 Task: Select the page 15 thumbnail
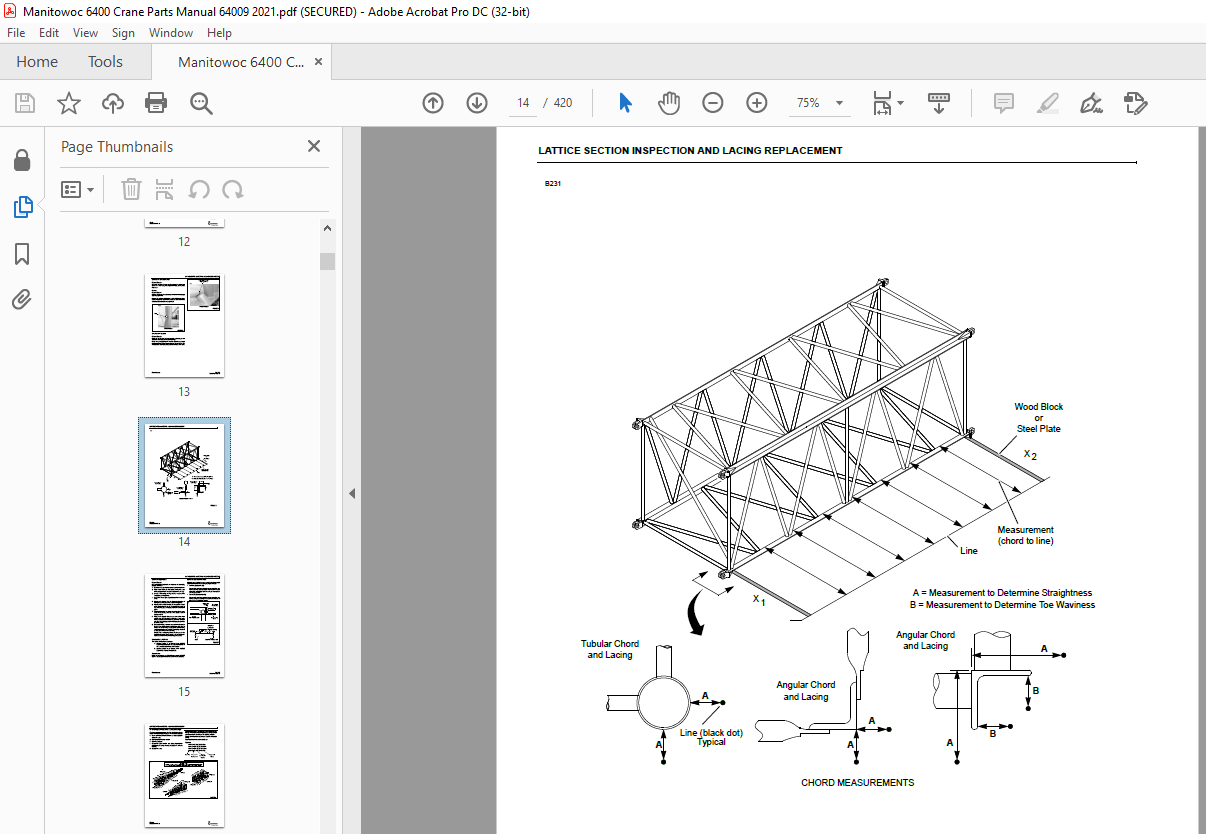184,625
